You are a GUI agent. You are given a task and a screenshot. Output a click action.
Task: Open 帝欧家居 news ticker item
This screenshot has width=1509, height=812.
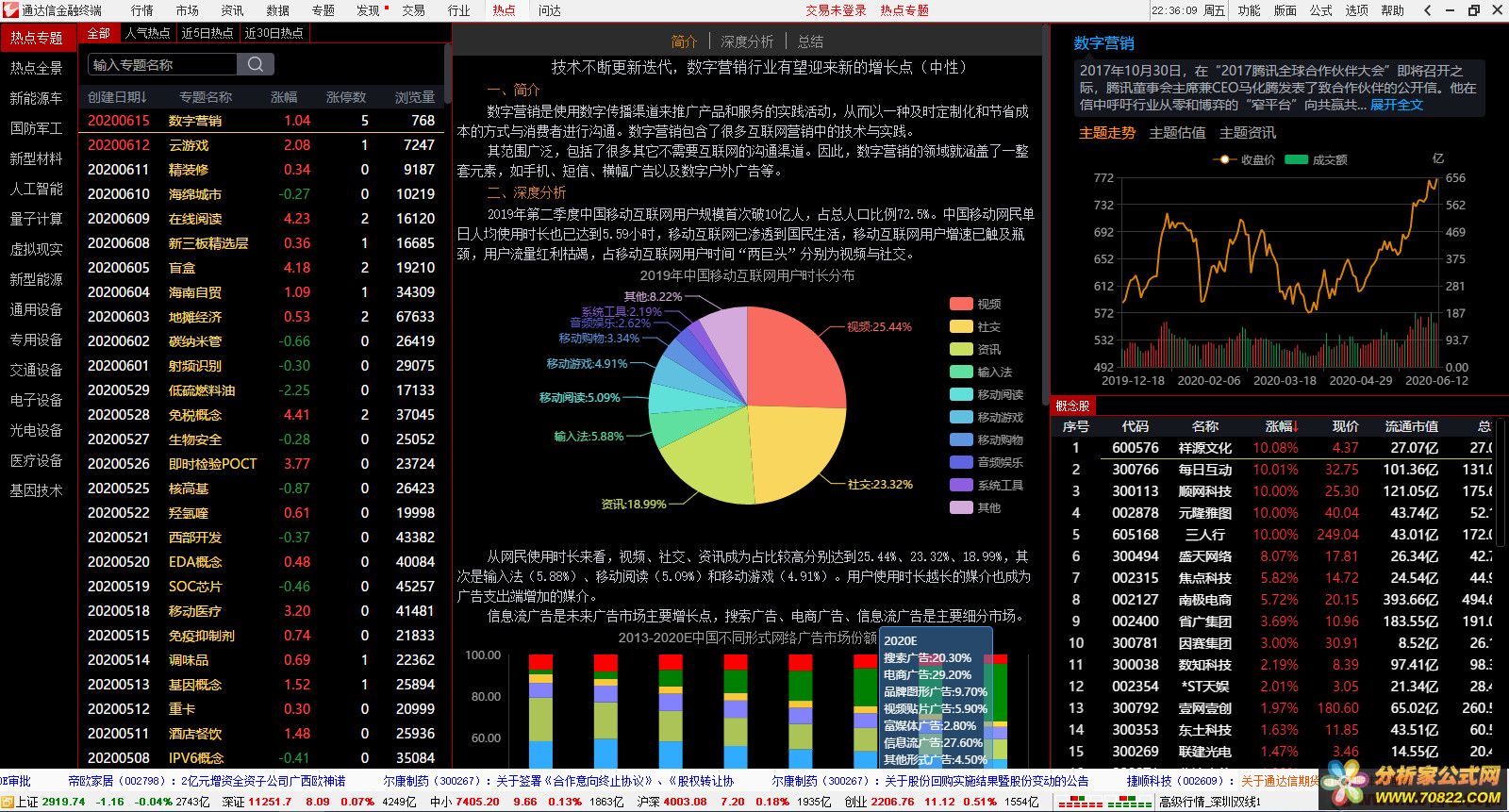pyautogui.click(x=207, y=781)
